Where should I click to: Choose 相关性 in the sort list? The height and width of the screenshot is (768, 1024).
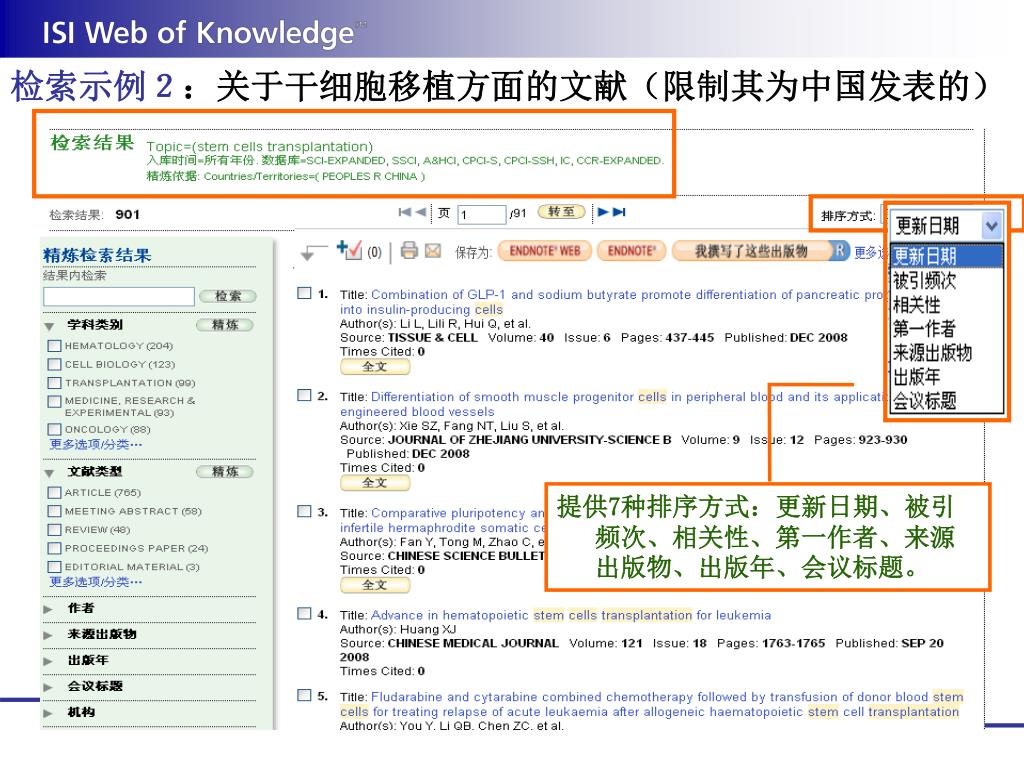click(x=946, y=304)
